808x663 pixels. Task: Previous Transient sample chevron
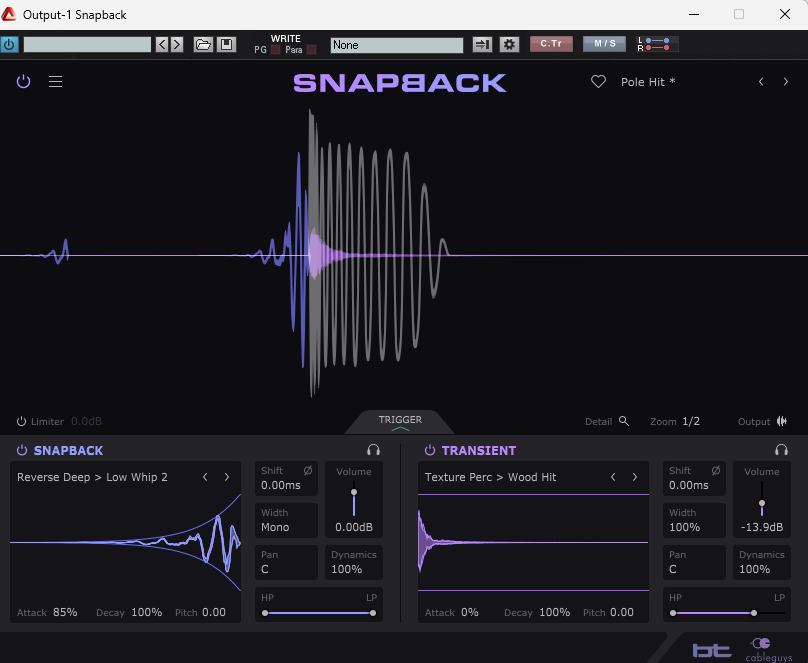point(613,477)
